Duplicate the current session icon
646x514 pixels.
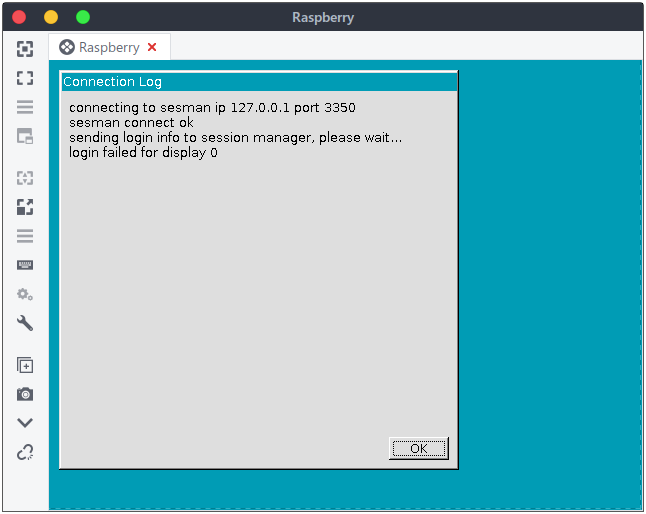(25, 365)
